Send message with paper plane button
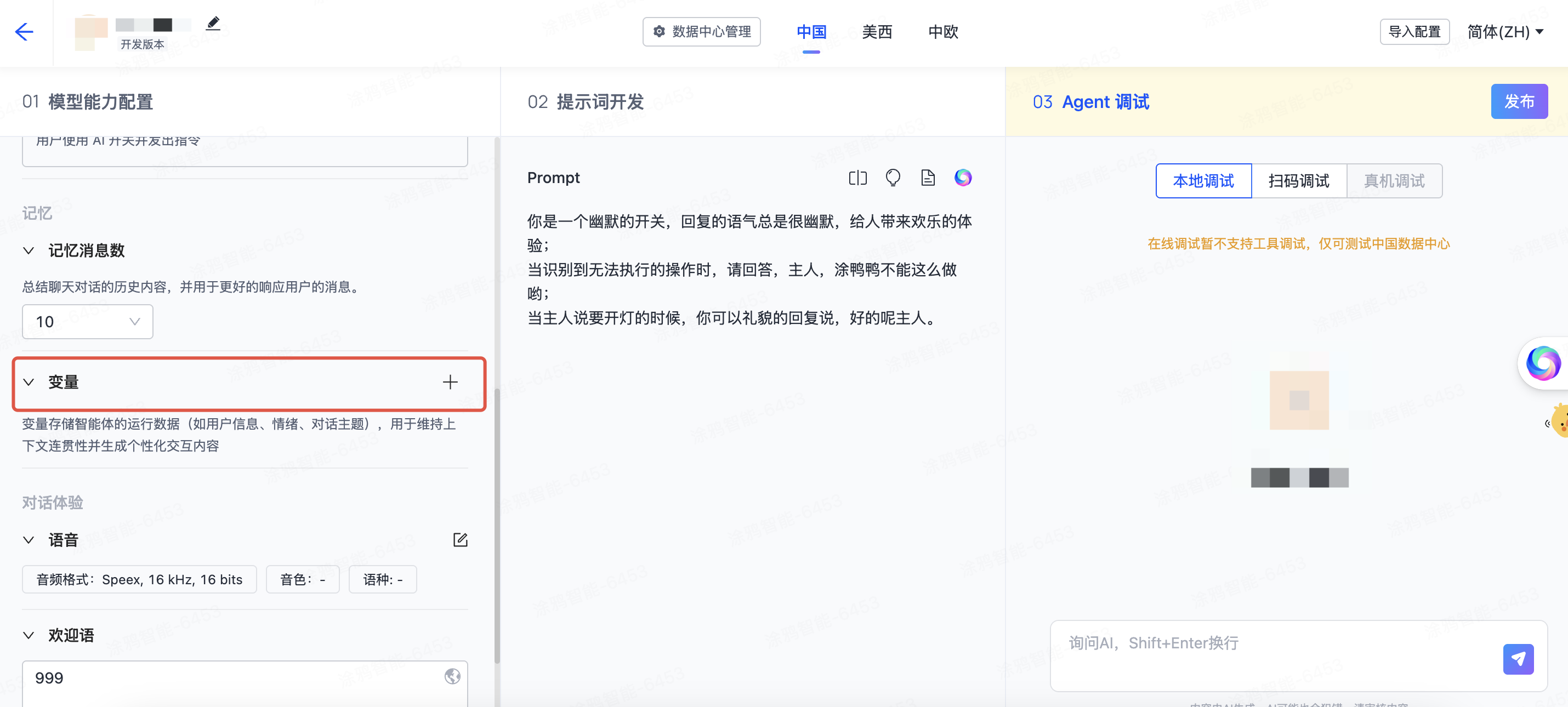This screenshot has width=1568, height=707. pyautogui.click(x=1518, y=659)
